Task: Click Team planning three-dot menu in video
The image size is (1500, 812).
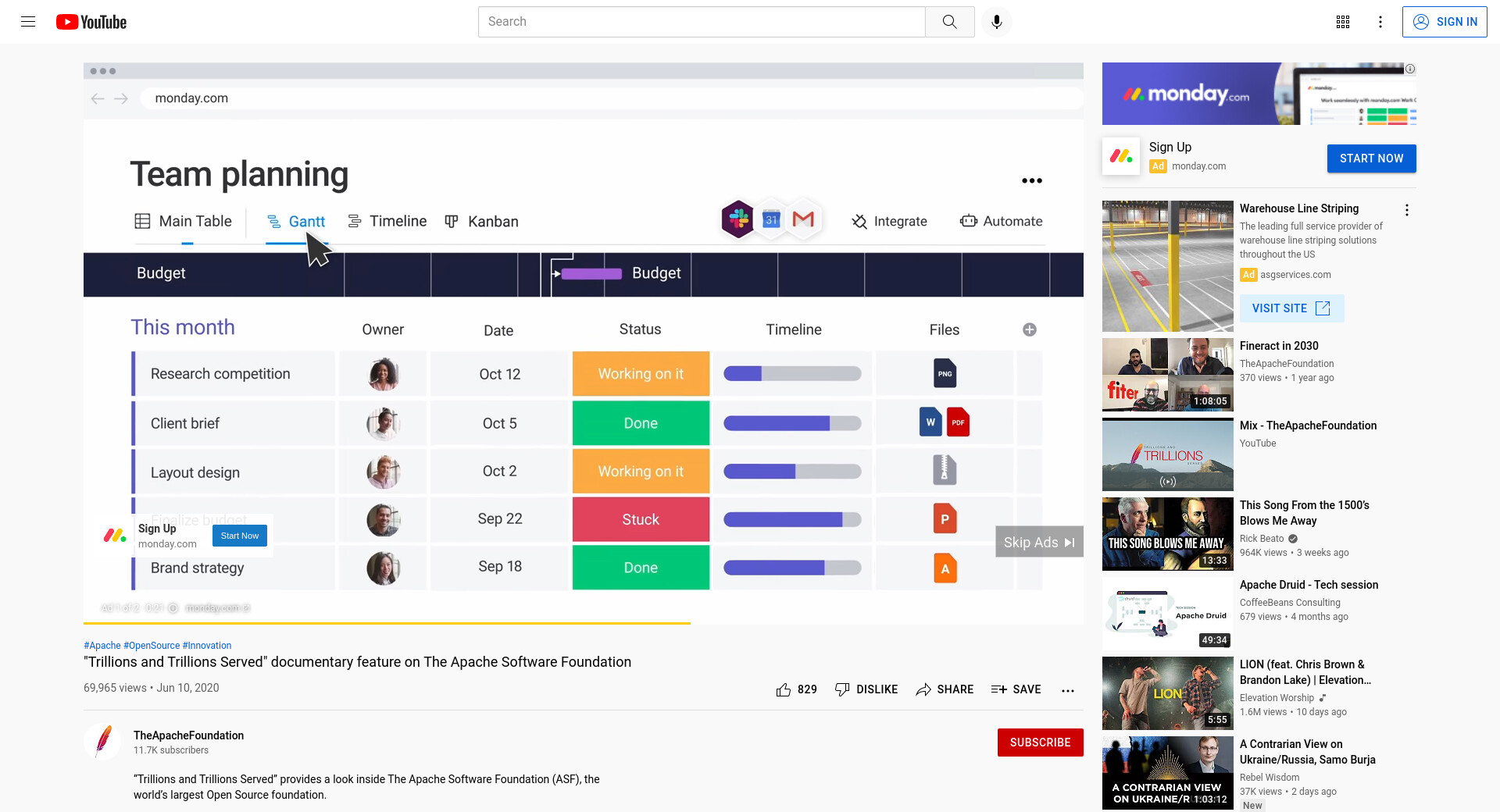Action: point(1031,180)
